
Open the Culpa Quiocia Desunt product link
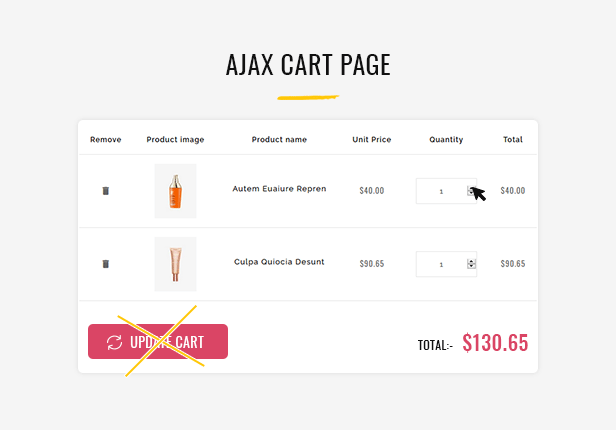coord(279,262)
